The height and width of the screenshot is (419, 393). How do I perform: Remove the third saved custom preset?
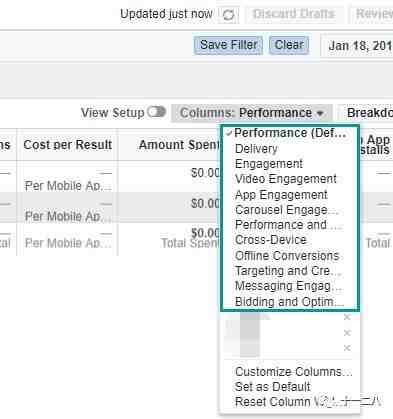coord(347,348)
